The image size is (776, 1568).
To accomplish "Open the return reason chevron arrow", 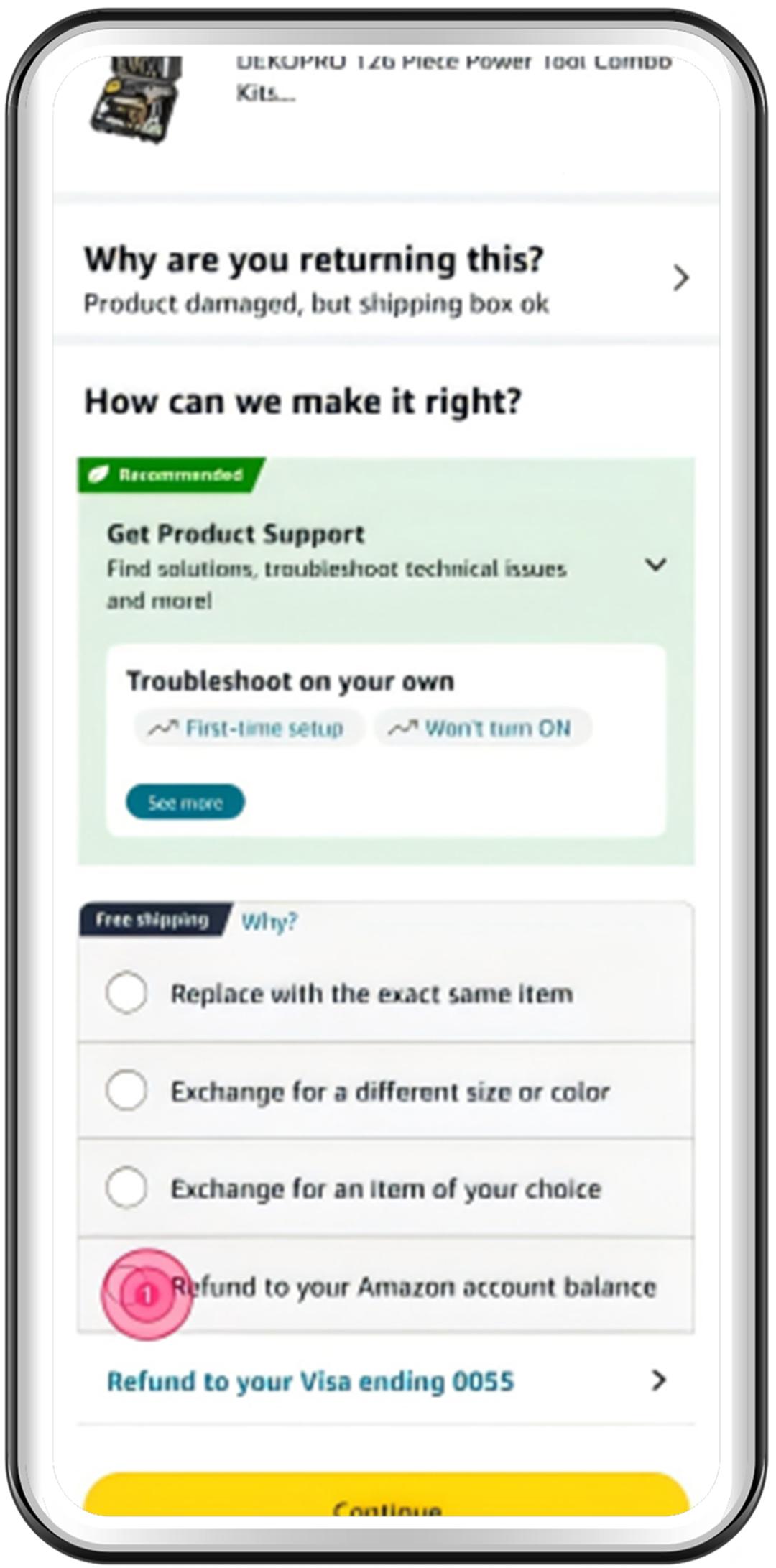I will tap(680, 278).
